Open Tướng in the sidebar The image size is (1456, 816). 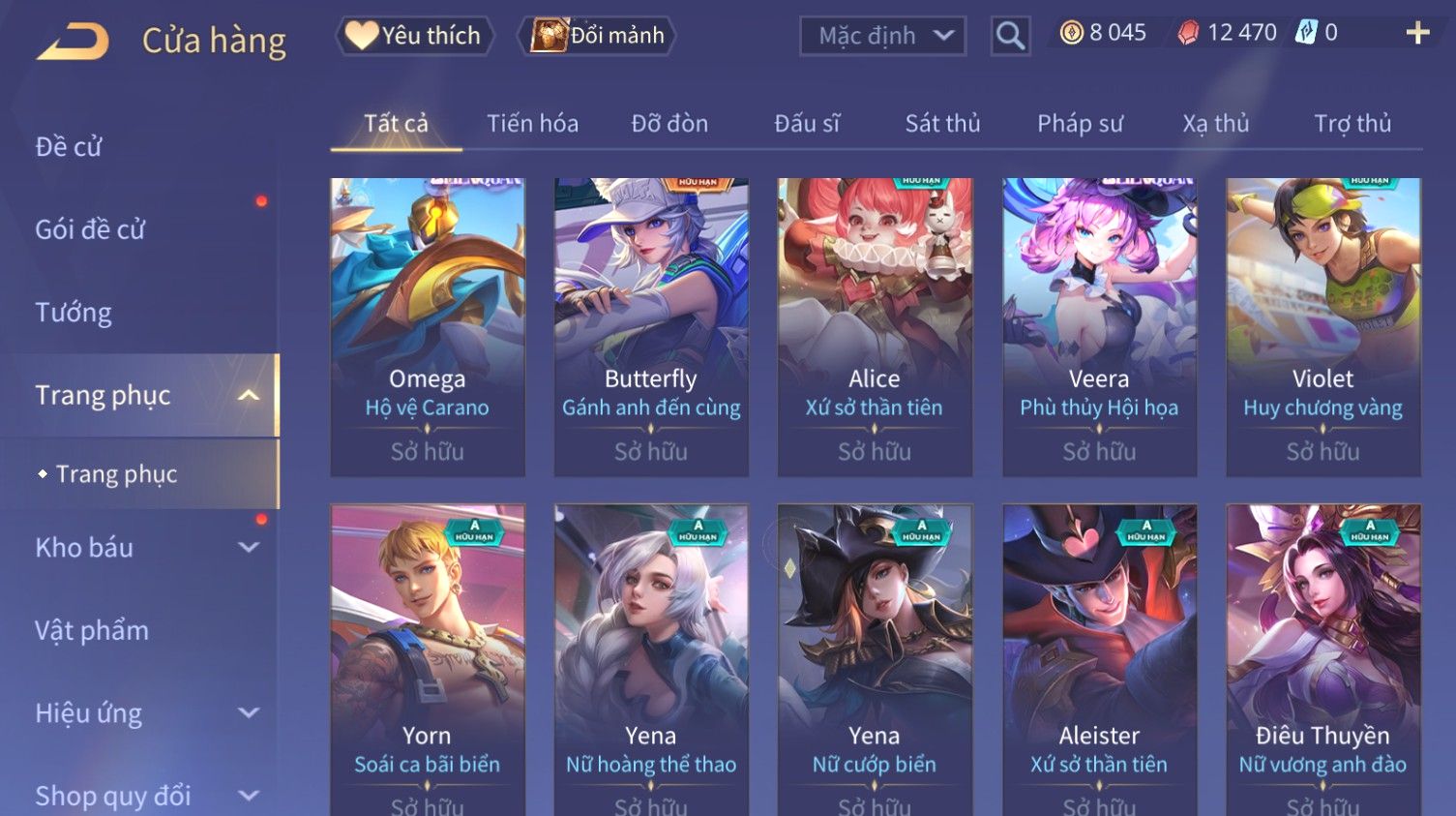pyautogui.click(x=74, y=313)
